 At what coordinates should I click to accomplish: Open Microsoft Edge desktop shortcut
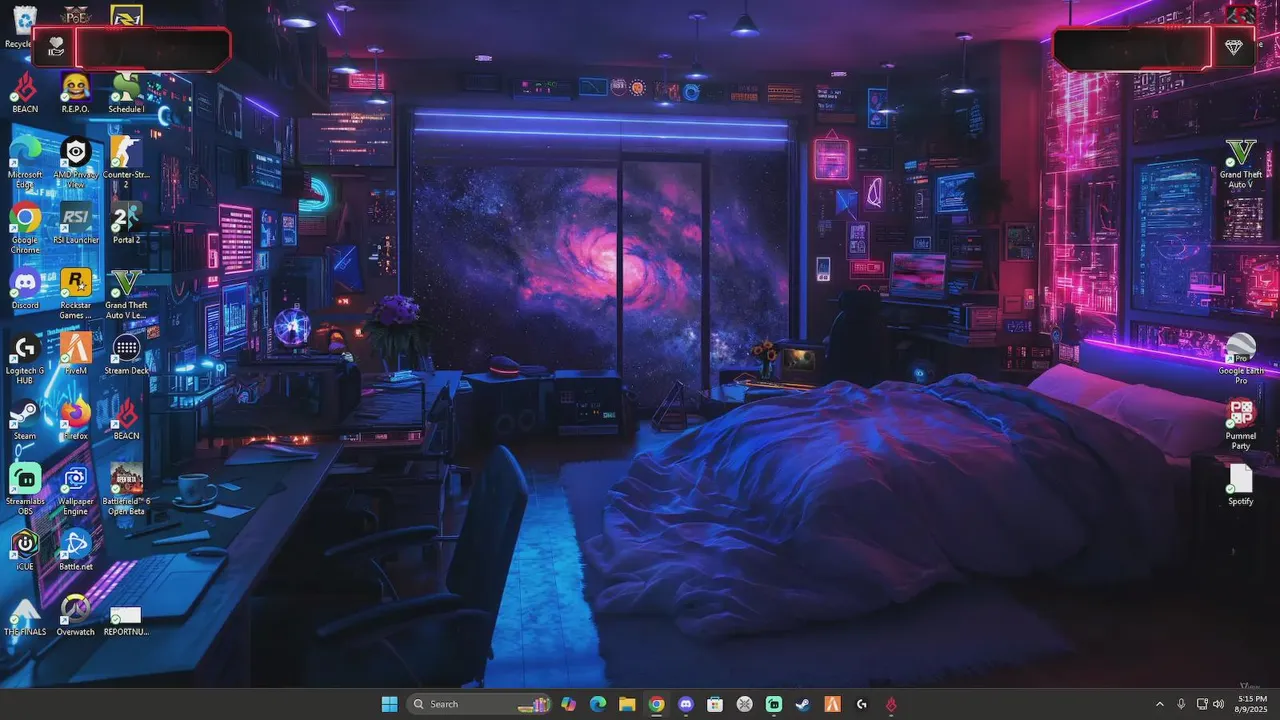[x=24, y=162]
